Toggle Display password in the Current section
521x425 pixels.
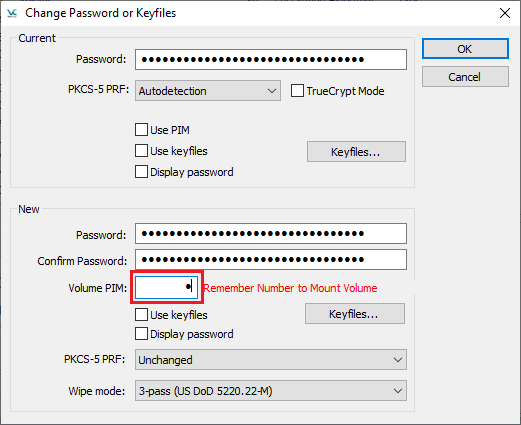pos(141,172)
